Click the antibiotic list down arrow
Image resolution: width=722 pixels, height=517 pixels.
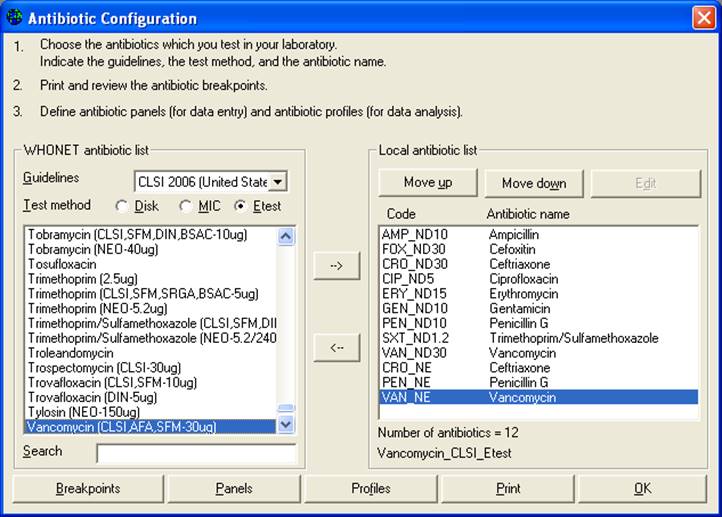(286, 424)
